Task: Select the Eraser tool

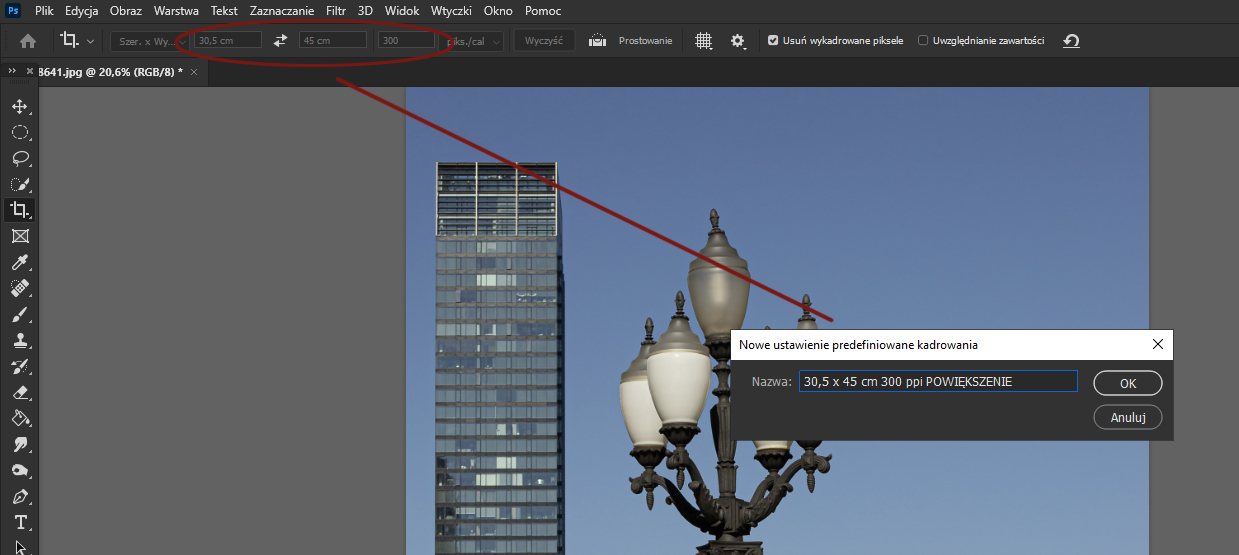Action: [x=19, y=392]
